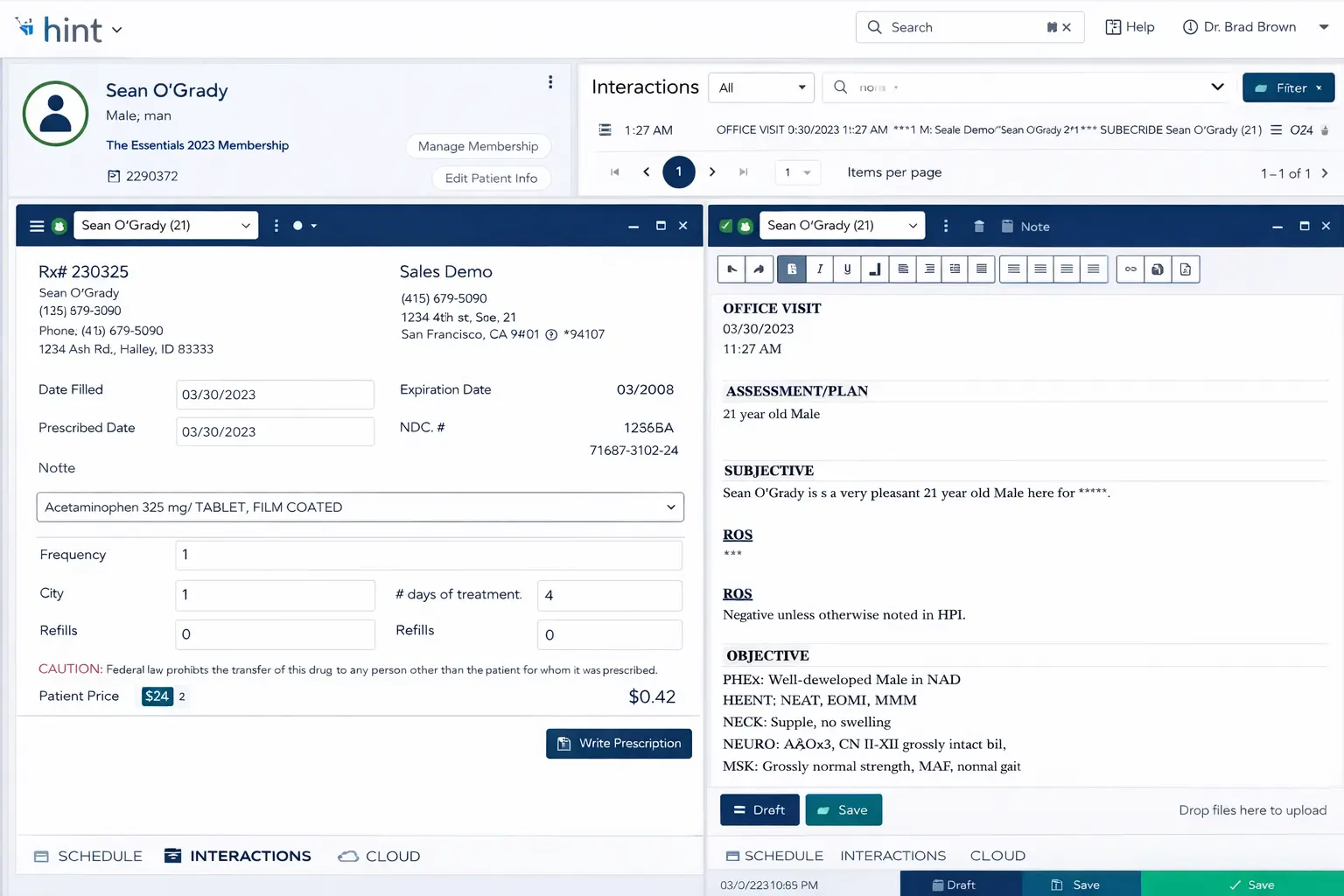This screenshot has width=1344, height=896.
Task: Click inside the Frequency input field
Action: pyautogui.click(x=428, y=555)
